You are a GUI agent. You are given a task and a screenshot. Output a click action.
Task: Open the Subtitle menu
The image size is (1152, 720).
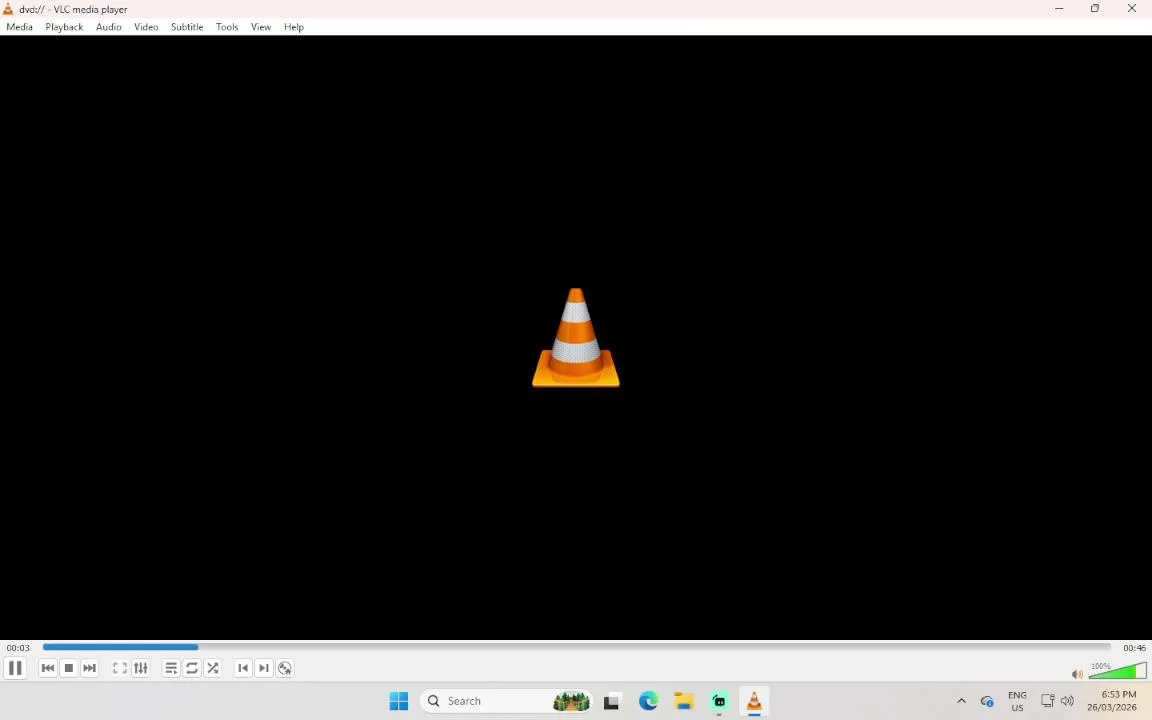coord(187,26)
